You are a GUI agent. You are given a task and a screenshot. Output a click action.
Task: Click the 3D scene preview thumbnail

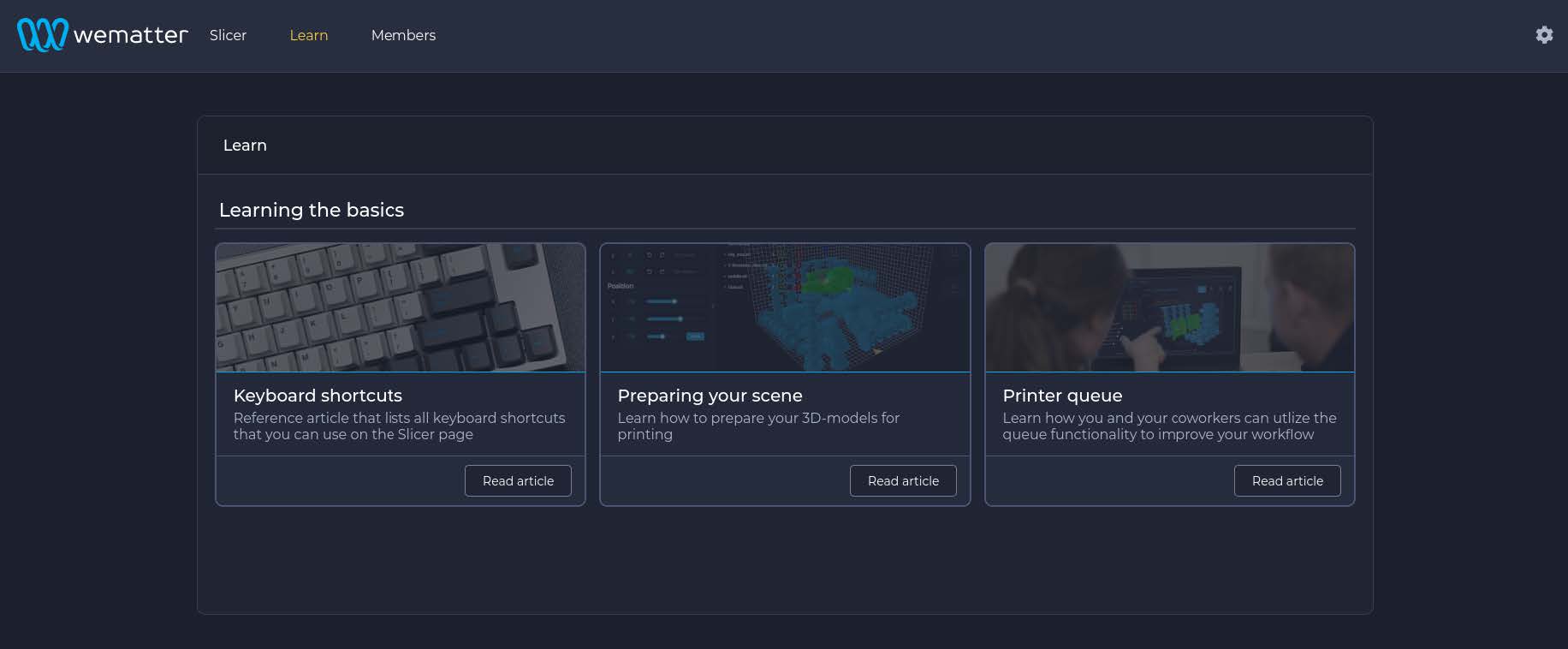pos(785,307)
